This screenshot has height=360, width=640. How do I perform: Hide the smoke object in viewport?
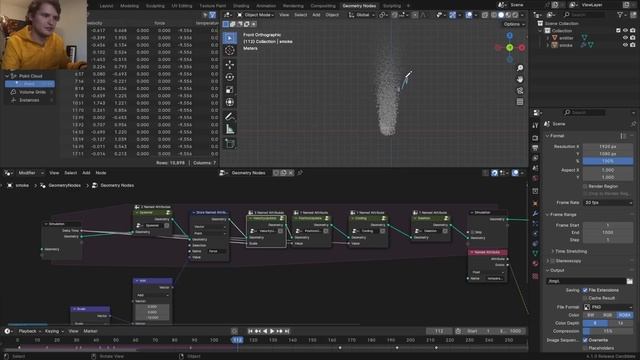(x=625, y=45)
